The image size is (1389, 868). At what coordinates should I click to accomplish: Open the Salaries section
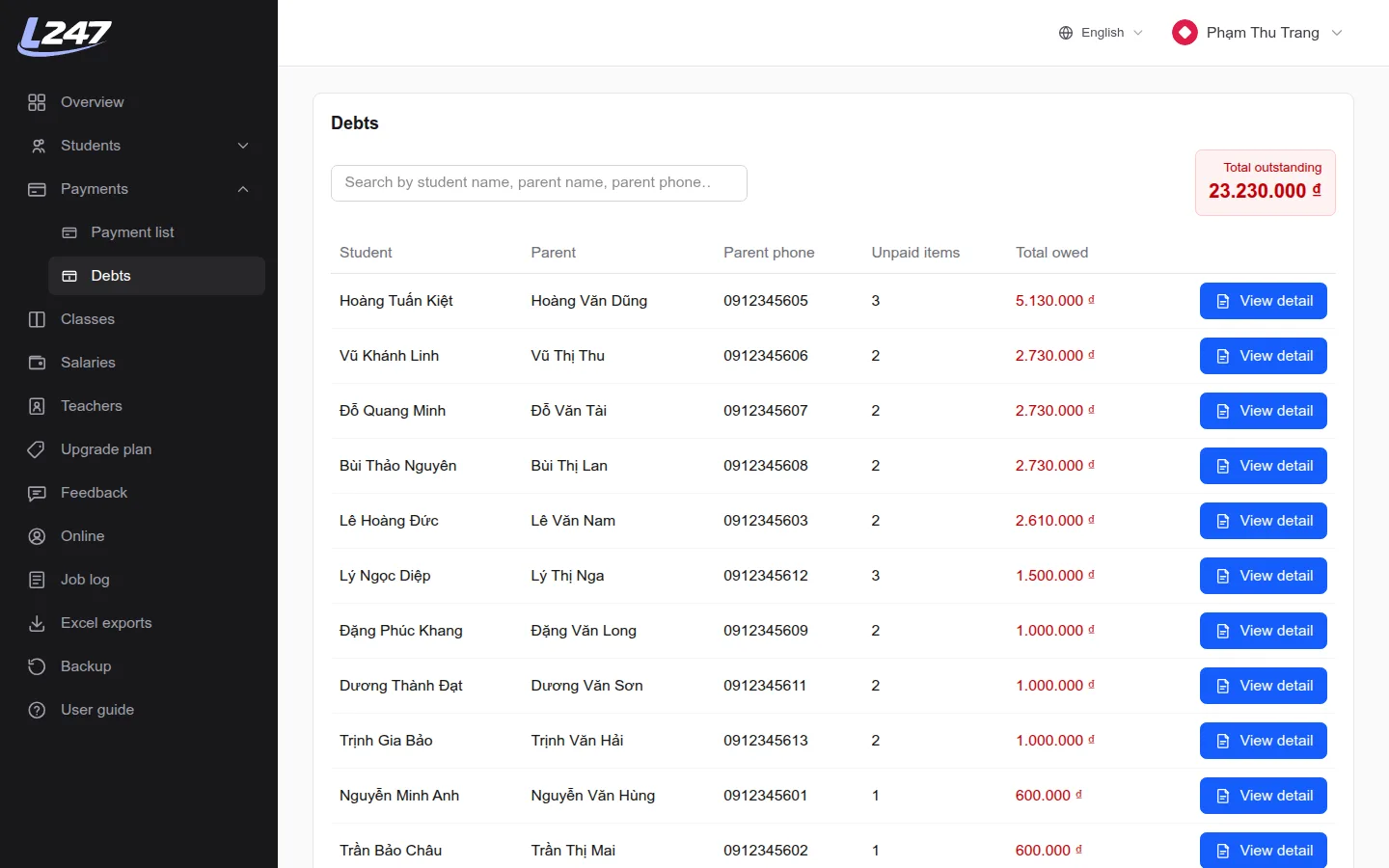139,363
